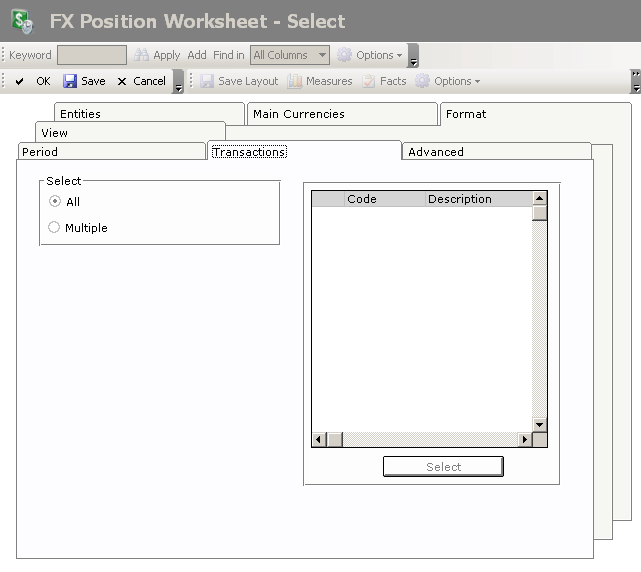Select the All radio button

(x=55, y=202)
